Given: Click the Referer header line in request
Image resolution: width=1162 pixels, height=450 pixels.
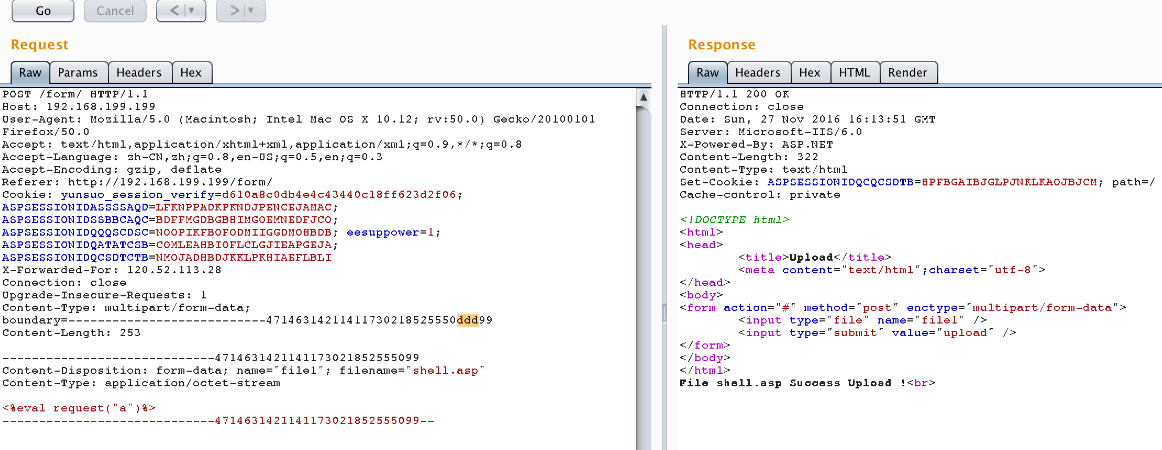Looking at the screenshot, I should 137,182.
